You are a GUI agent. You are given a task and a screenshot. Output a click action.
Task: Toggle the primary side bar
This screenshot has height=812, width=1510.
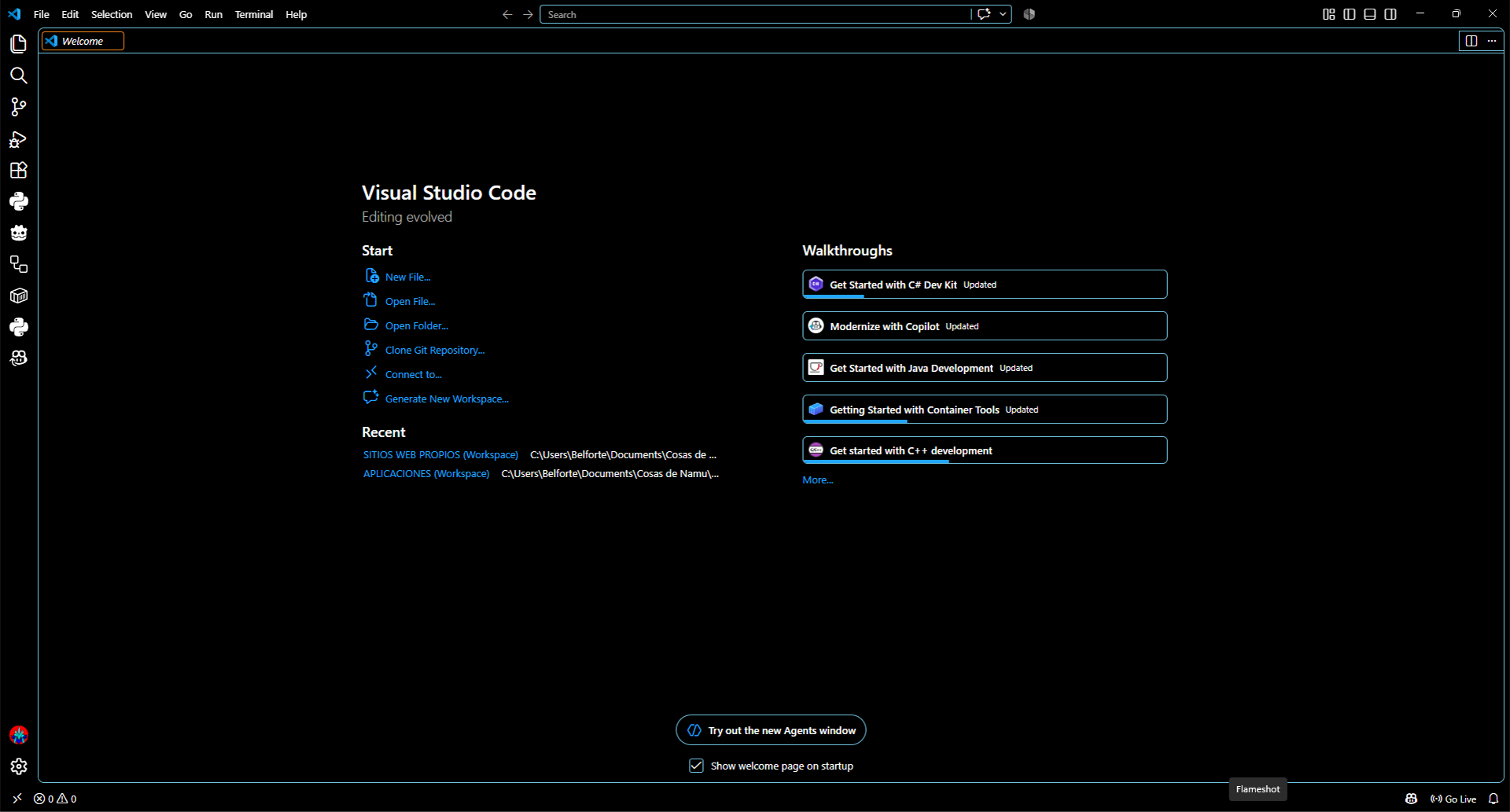coord(1350,14)
